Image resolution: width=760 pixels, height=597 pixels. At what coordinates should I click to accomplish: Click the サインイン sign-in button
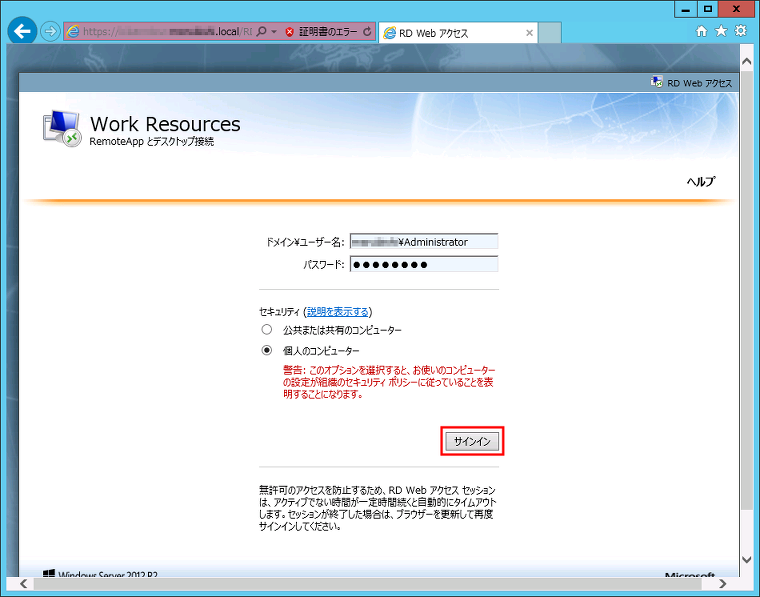[472, 441]
